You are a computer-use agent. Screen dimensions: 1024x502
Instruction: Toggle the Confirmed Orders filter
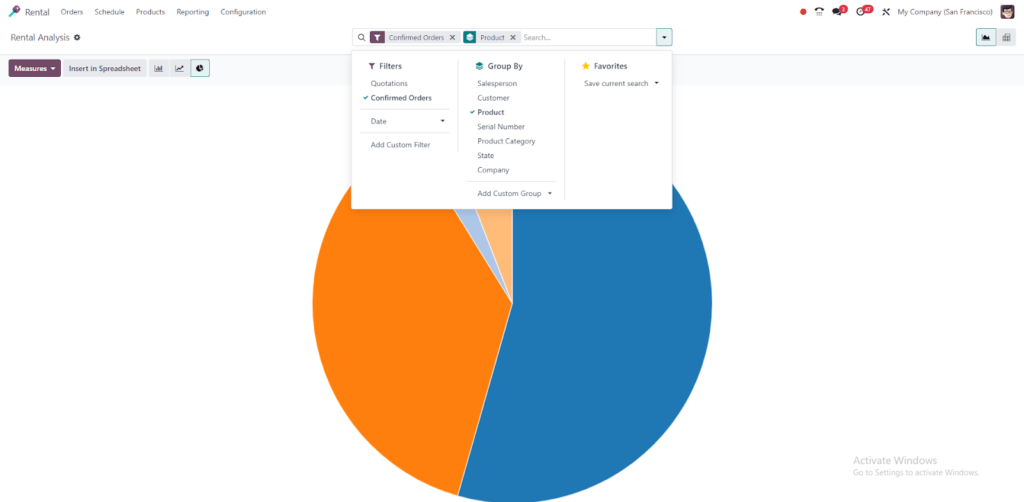coord(401,98)
